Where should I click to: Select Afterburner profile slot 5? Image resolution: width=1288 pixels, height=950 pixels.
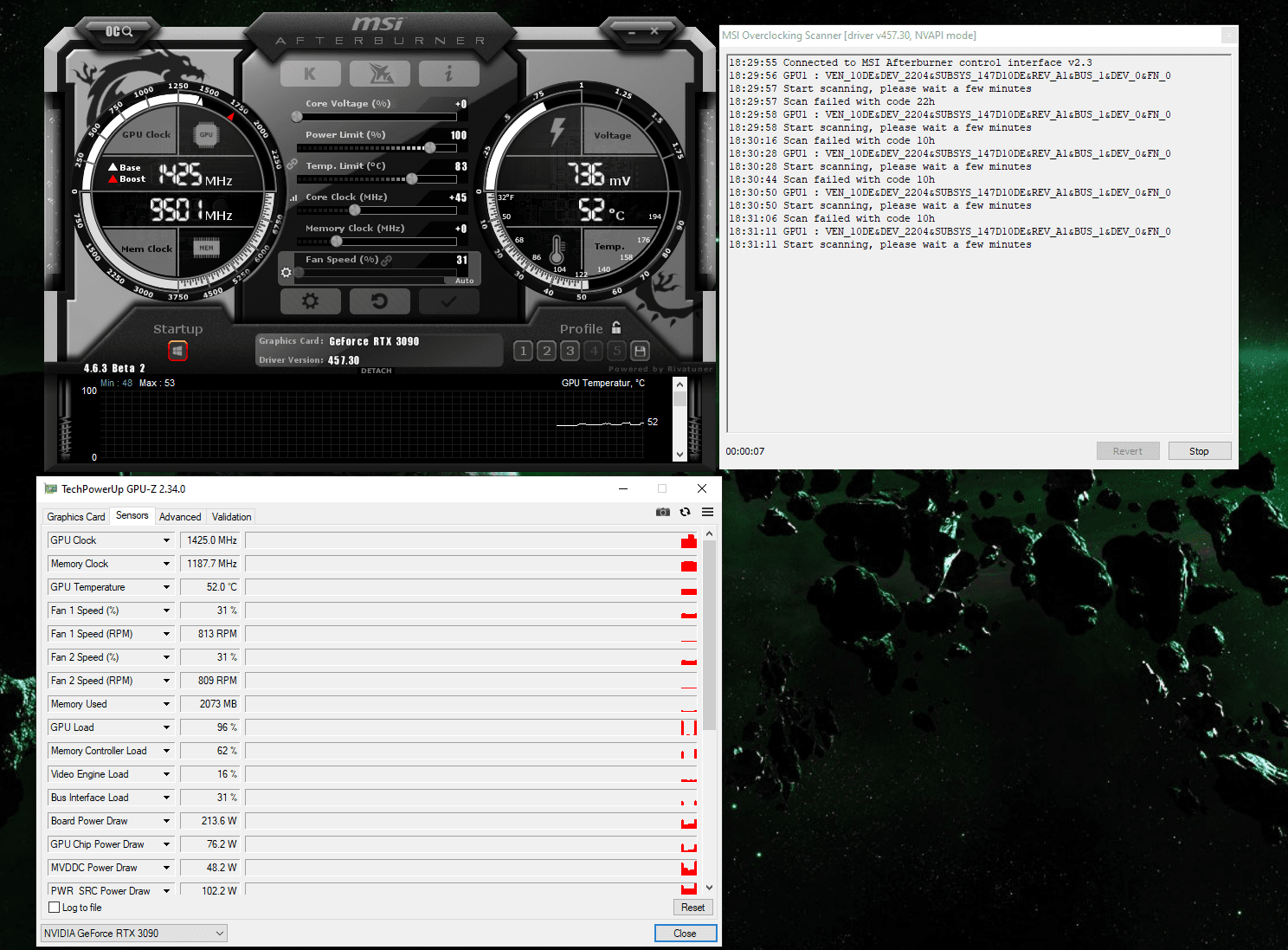click(x=616, y=351)
